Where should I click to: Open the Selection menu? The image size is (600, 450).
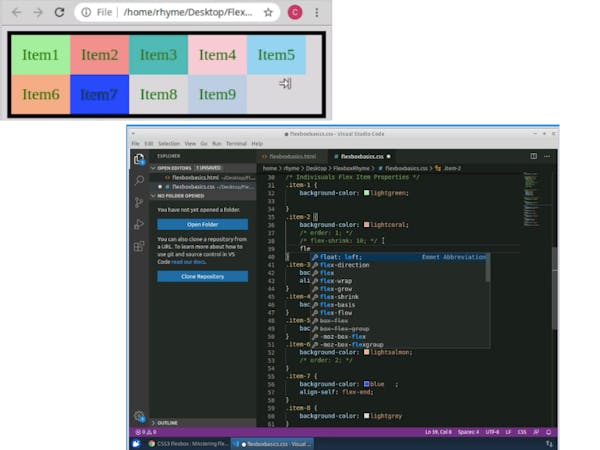[x=169, y=143]
